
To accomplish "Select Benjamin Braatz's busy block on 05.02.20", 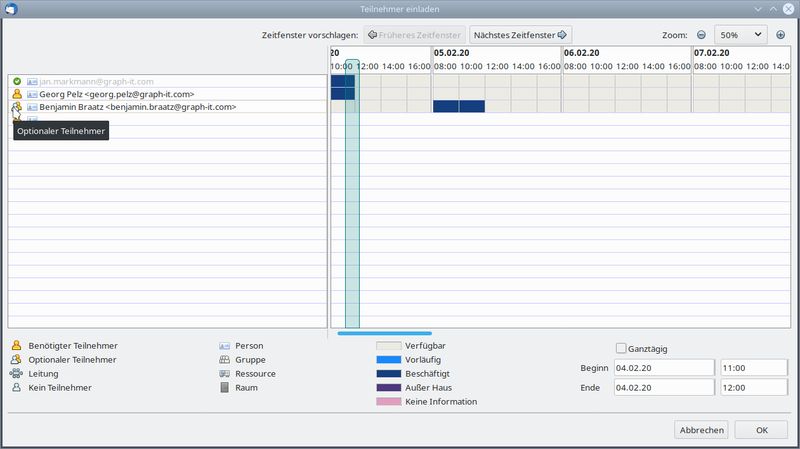I will (459, 106).
